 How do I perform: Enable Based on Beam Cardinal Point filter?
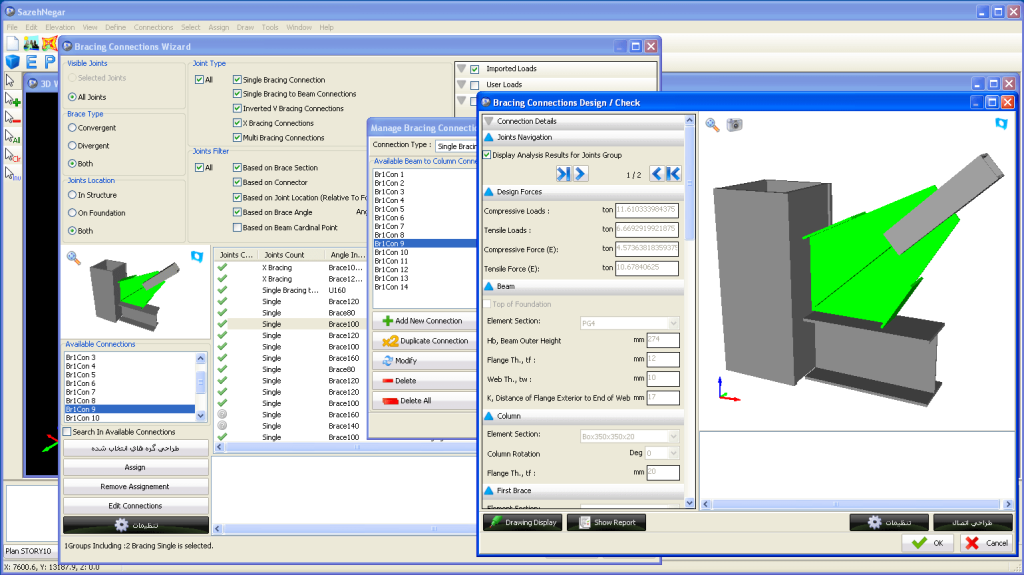[x=237, y=227]
